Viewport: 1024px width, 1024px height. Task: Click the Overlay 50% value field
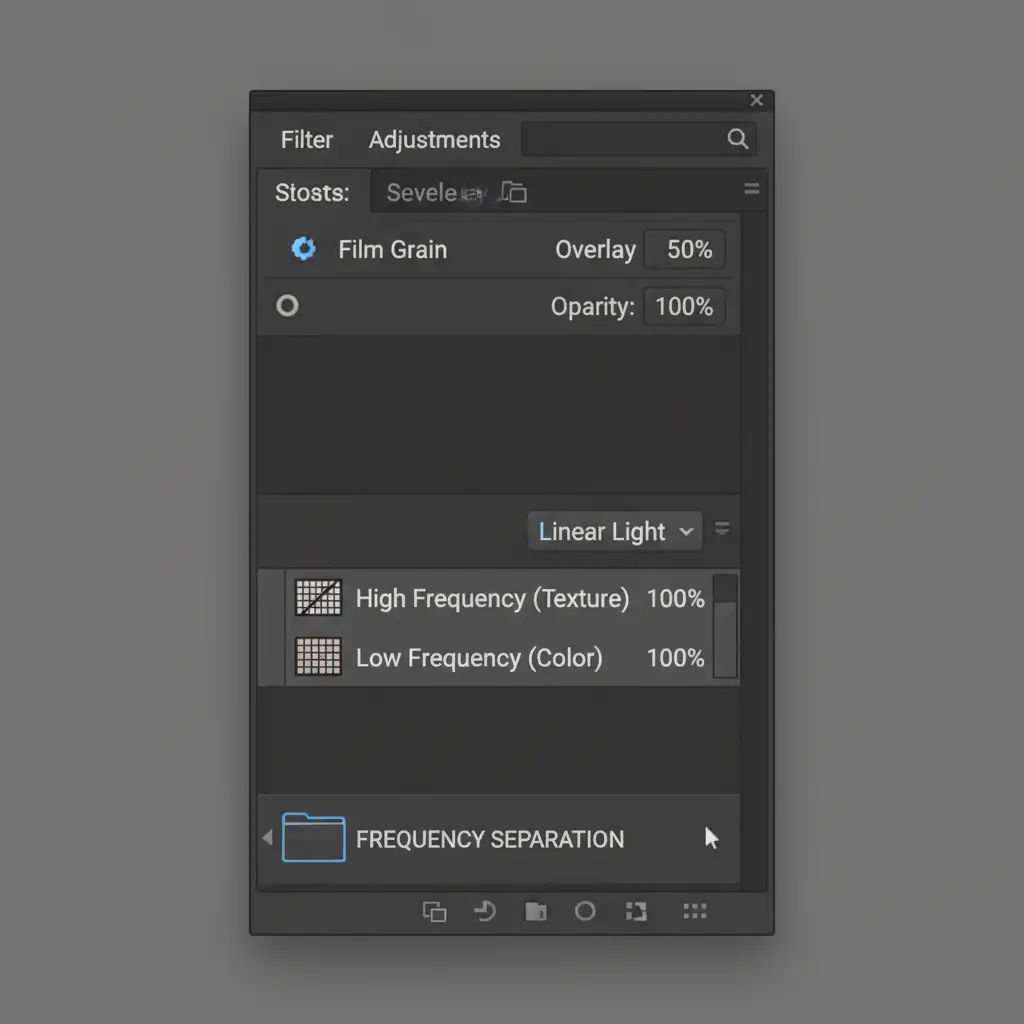point(685,249)
